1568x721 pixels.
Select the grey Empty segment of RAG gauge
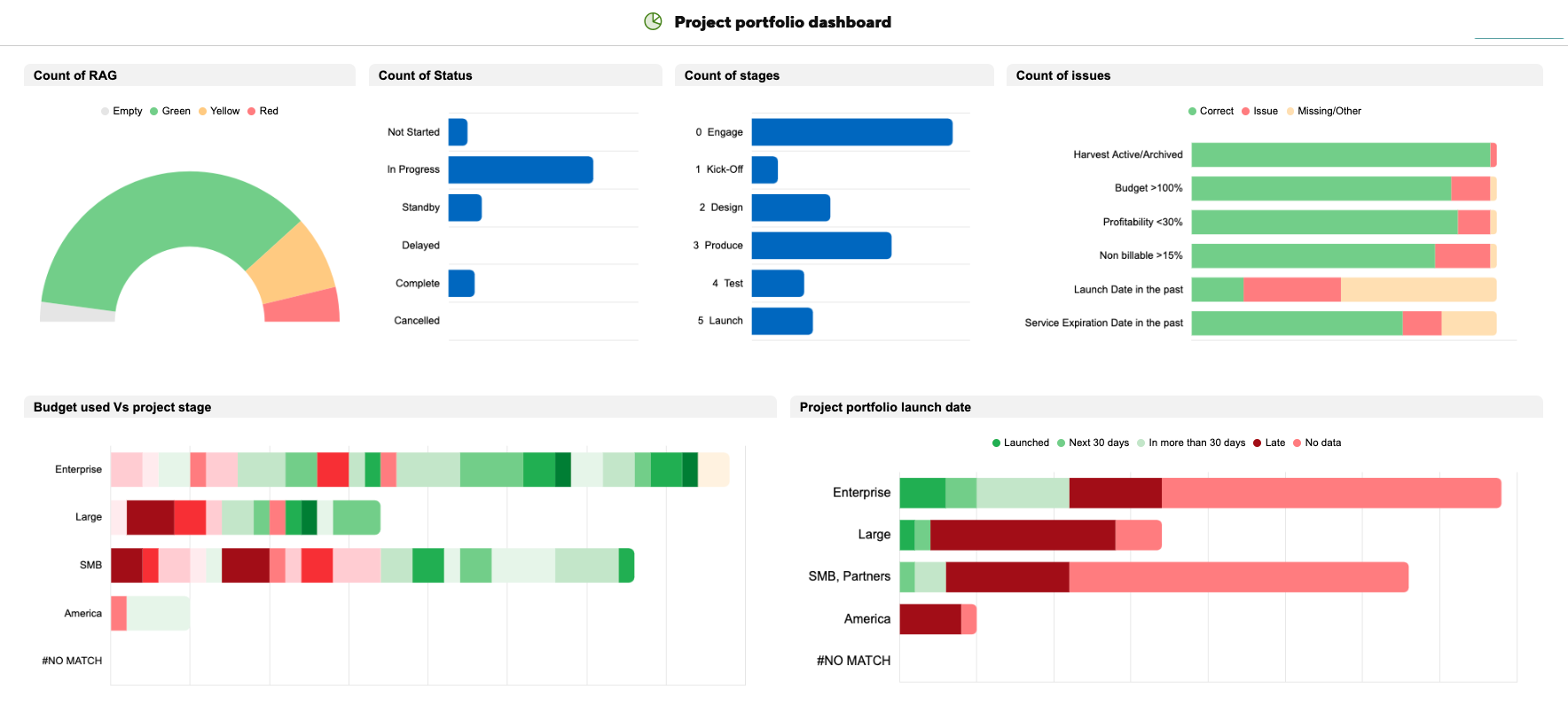click(x=77, y=311)
